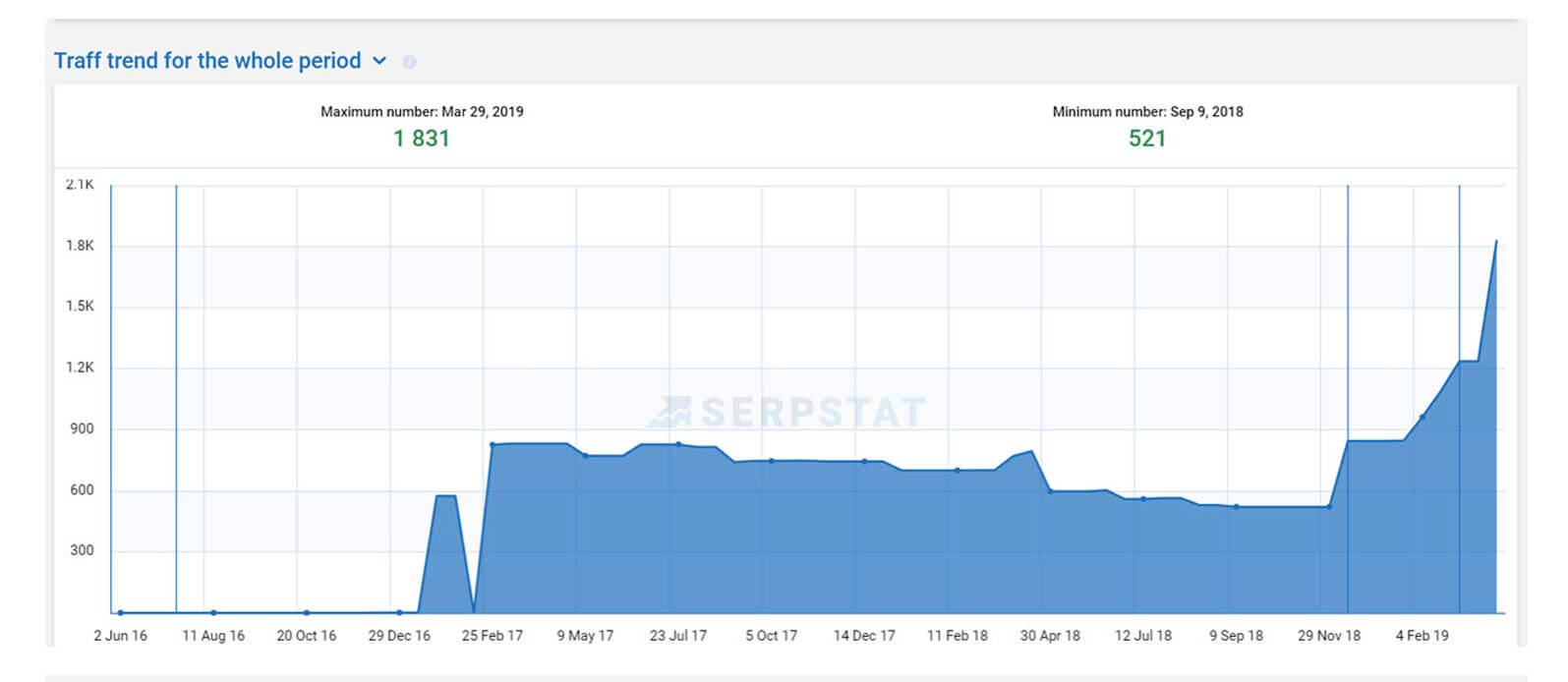The width and height of the screenshot is (1568, 682).
Task: Click the '5 Oct 17' axis label
Action: point(772,636)
